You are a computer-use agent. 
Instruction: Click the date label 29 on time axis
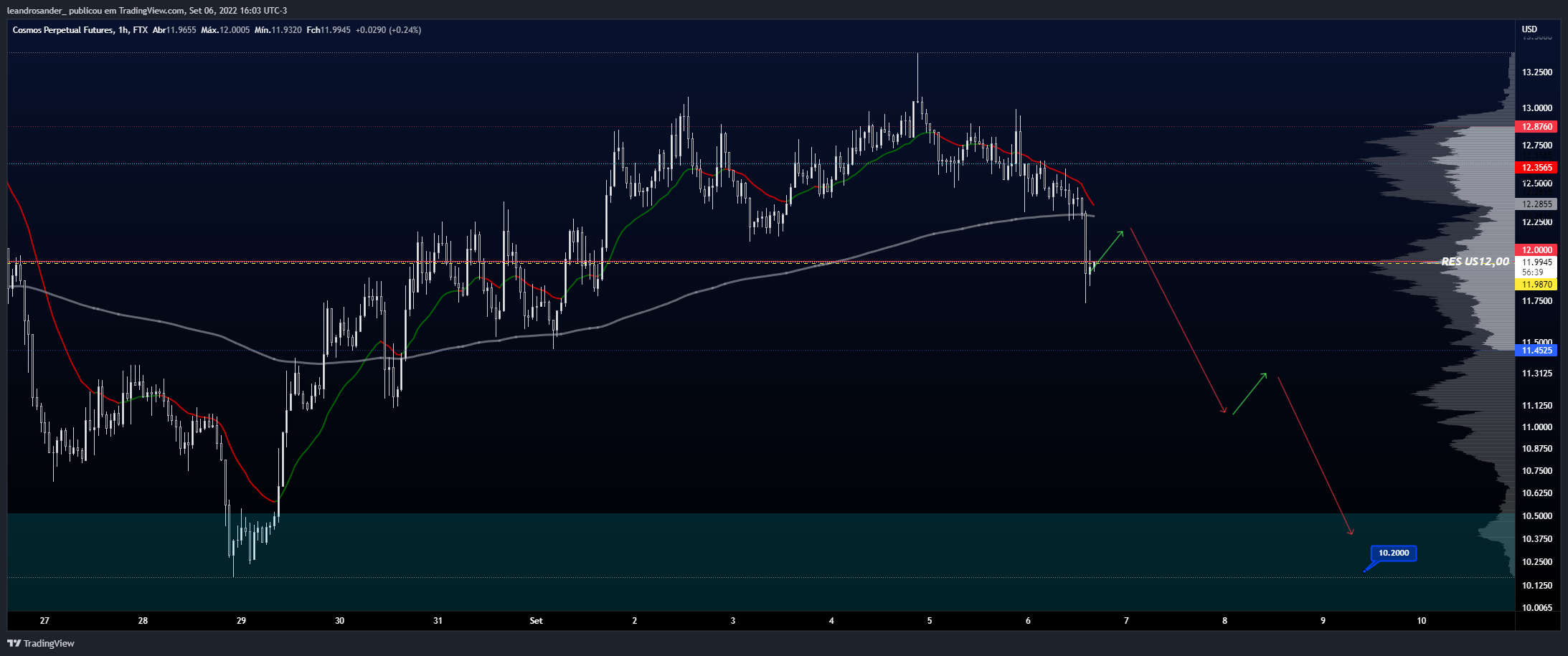tap(241, 621)
